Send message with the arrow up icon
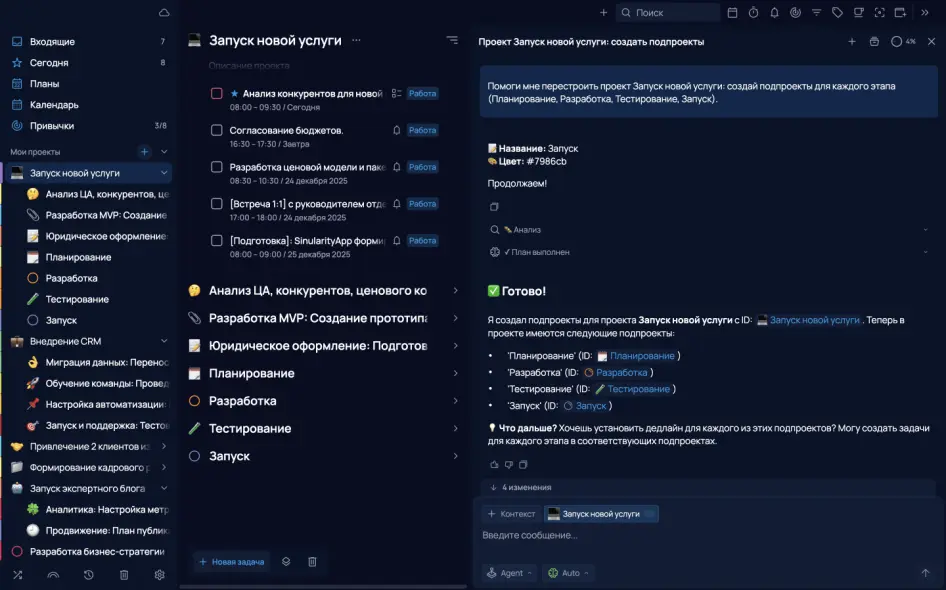 coord(925,573)
